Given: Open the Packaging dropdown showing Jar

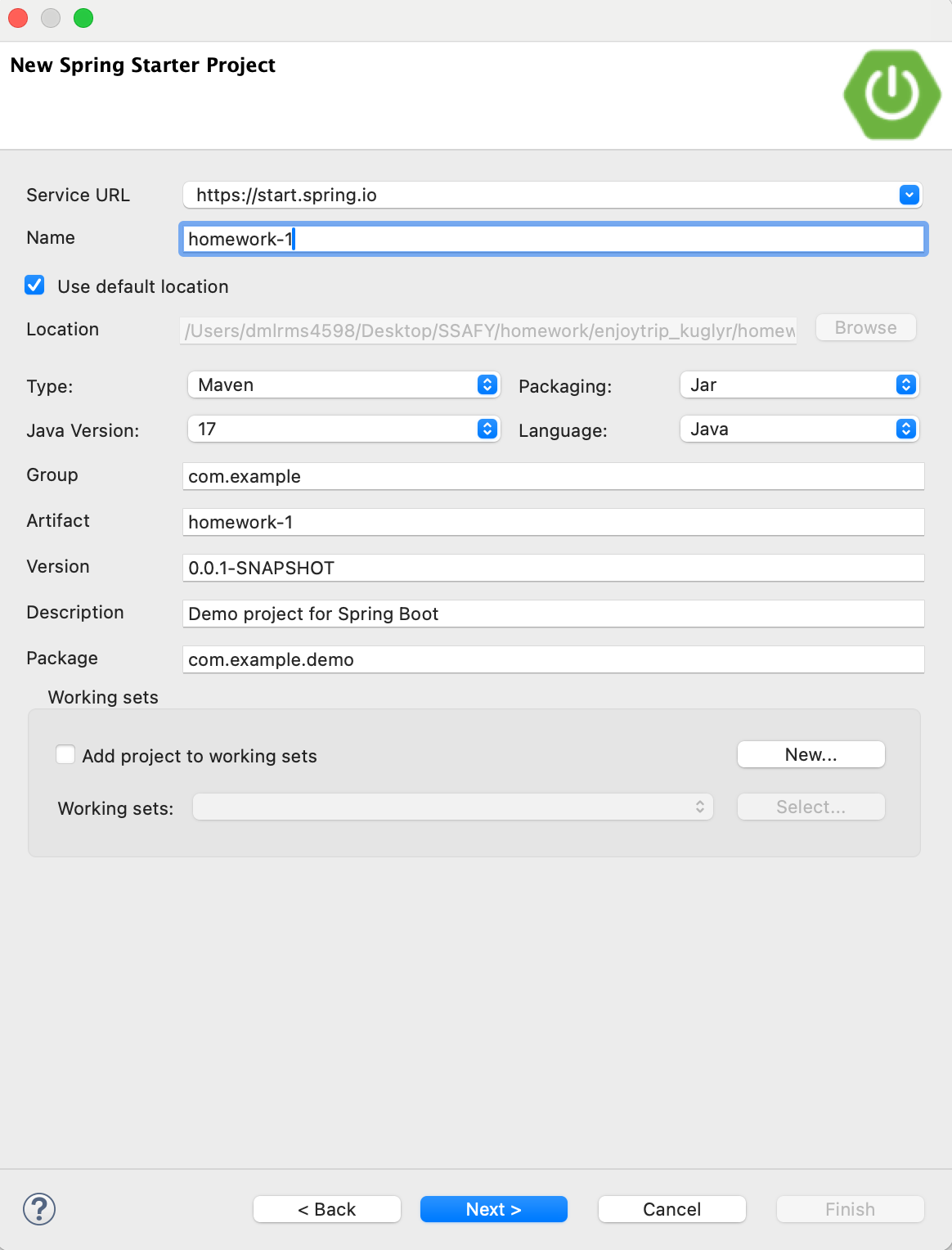Looking at the screenshot, I should 799,384.
